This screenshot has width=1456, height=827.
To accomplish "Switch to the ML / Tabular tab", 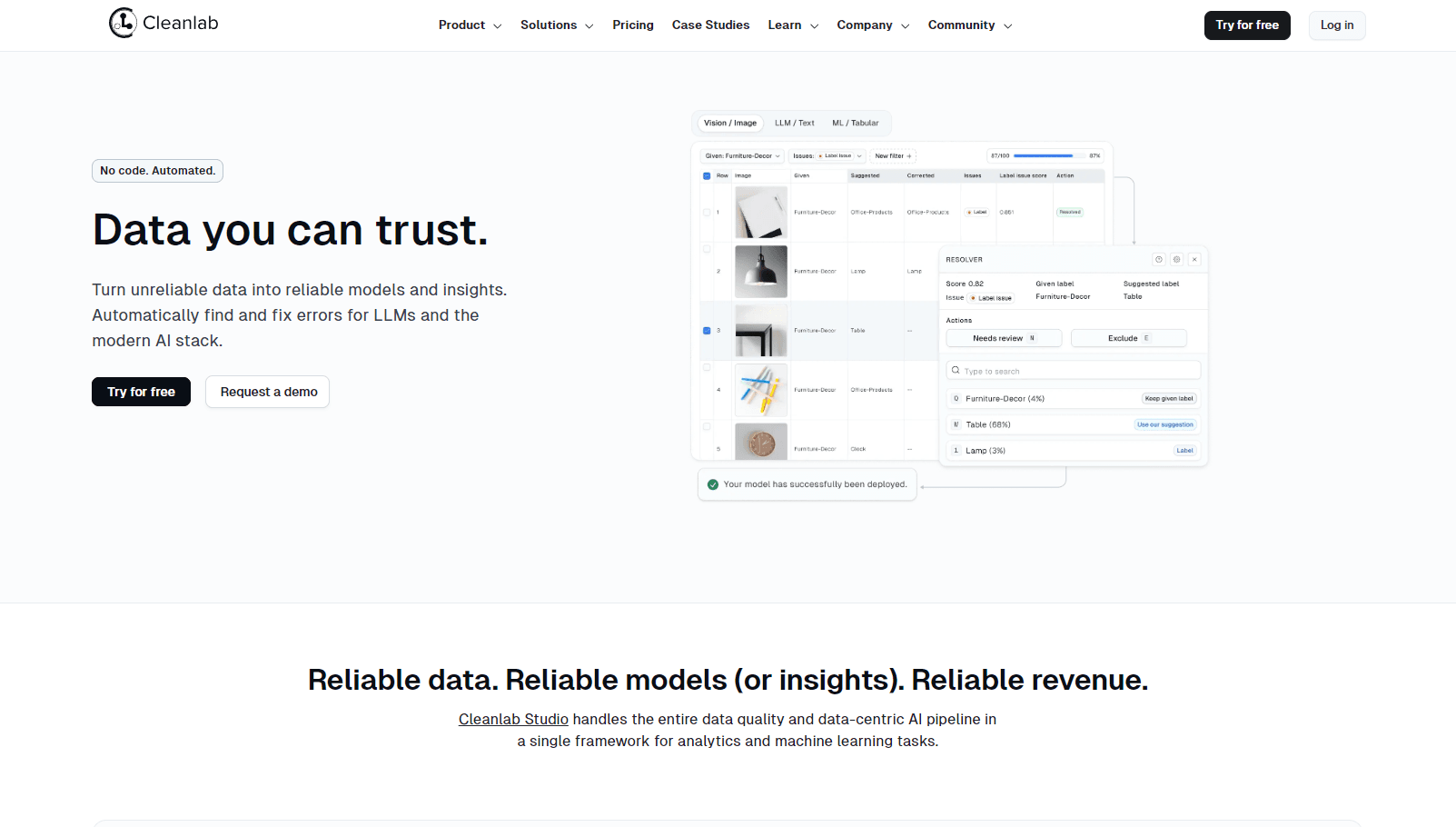I will click(x=856, y=124).
